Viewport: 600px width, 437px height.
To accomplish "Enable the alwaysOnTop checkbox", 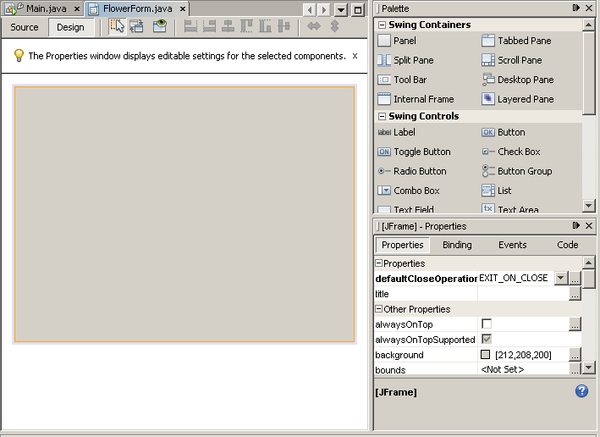I will 486,325.
